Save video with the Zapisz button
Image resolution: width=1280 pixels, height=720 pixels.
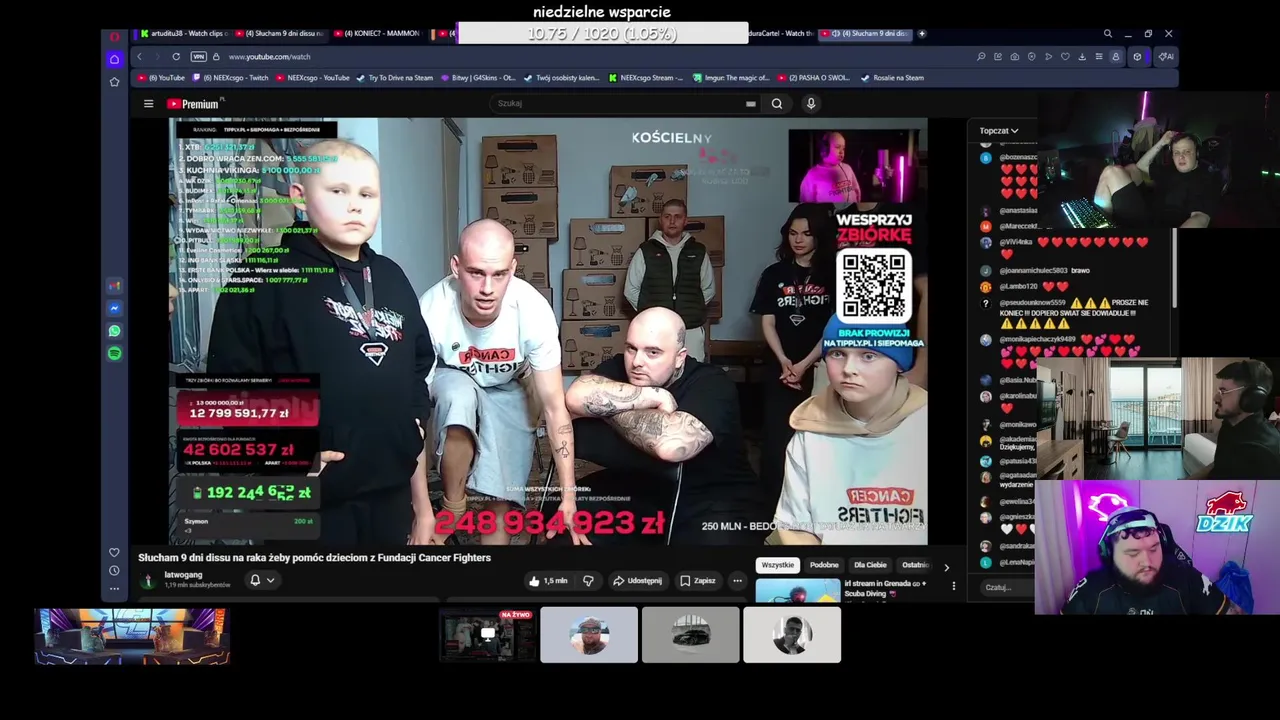click(698, 581)
